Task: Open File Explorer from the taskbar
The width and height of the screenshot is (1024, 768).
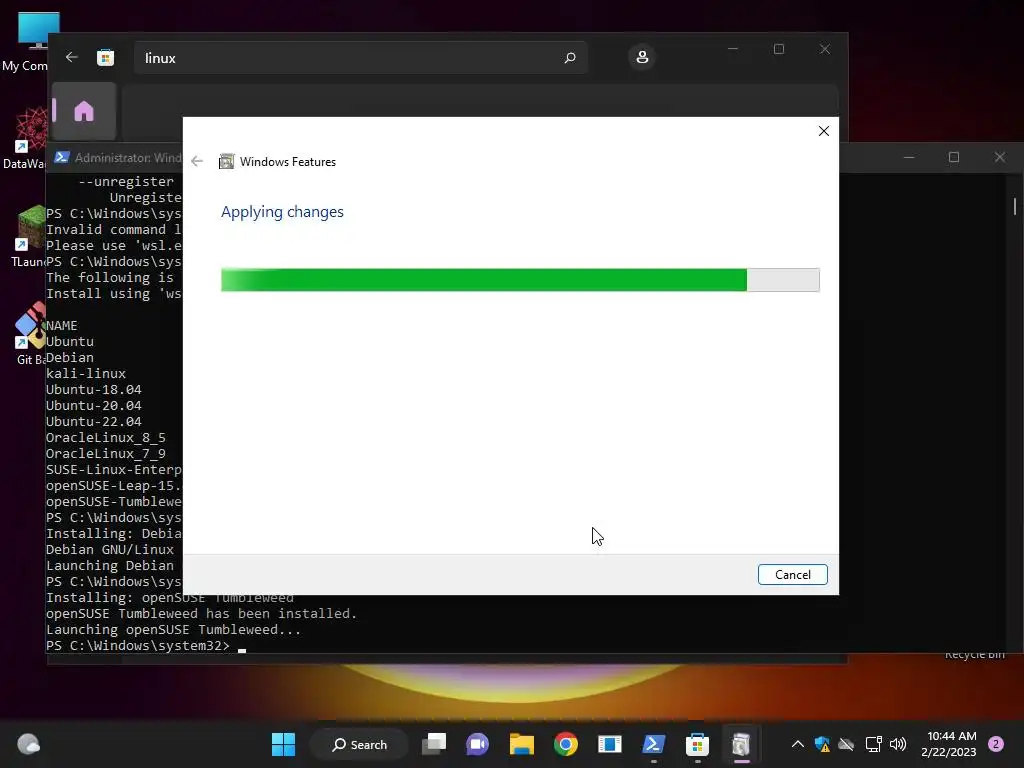Action: coord(521,744)
